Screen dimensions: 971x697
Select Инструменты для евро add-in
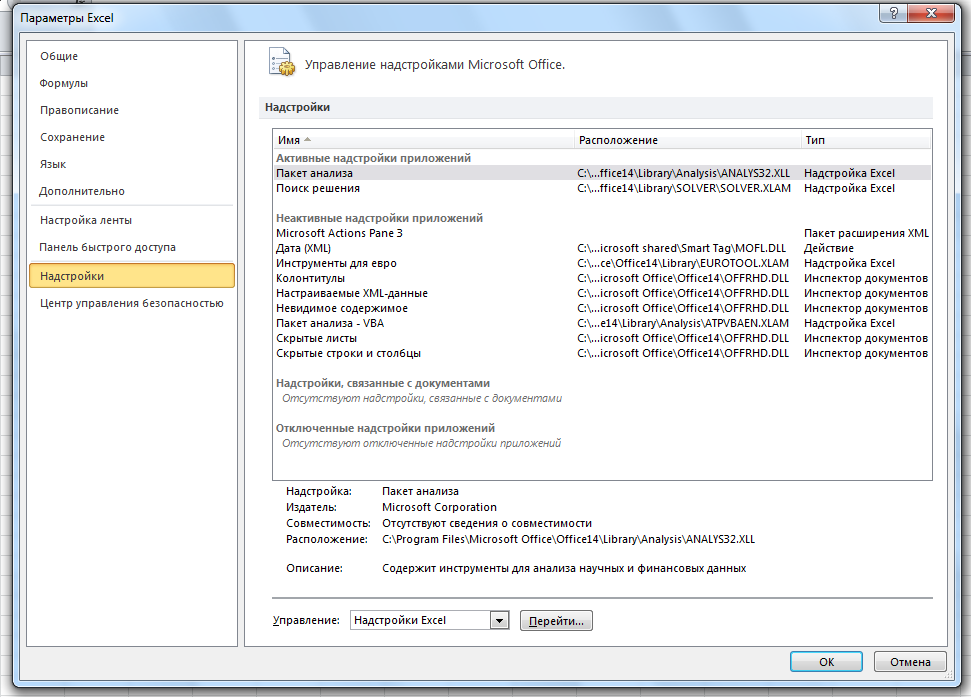(602, 263)
